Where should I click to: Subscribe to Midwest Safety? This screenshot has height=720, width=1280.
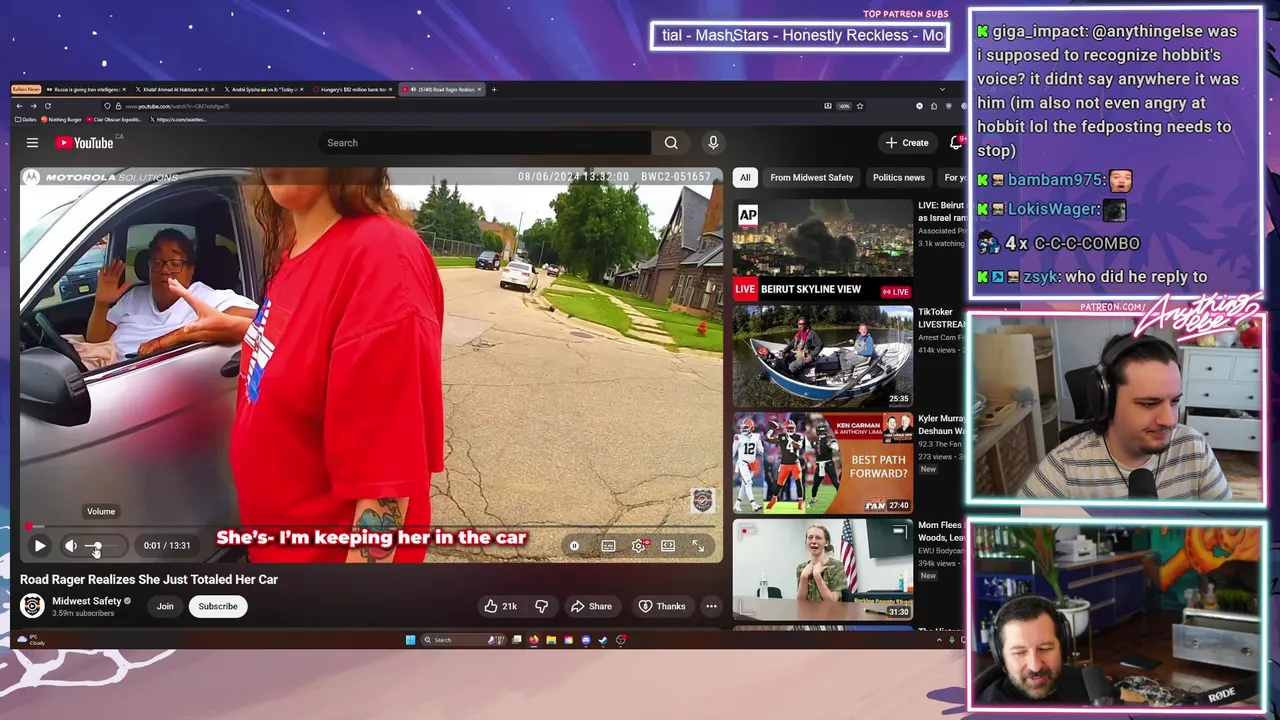coord(218,606)
